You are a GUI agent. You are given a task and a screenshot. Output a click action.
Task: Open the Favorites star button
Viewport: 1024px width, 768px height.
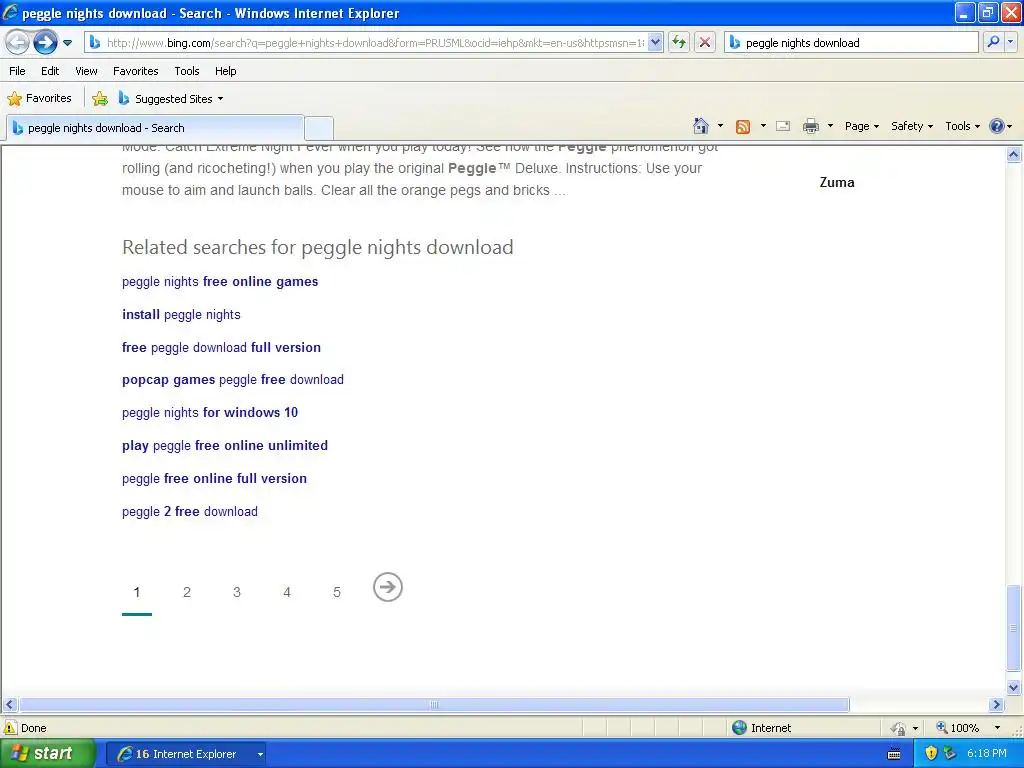39,99
